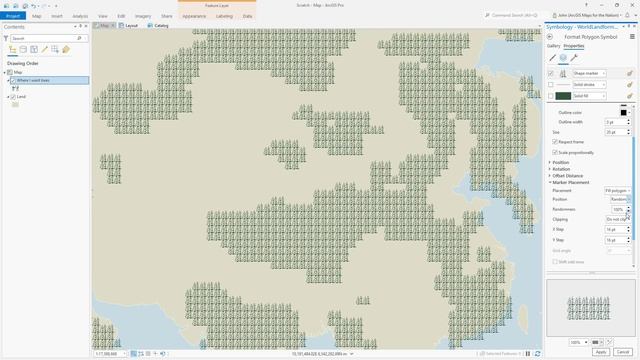This screenshot has width=640, height=360.
Task: Click the pause drawing icon in status bar
Action: point(528,353)
